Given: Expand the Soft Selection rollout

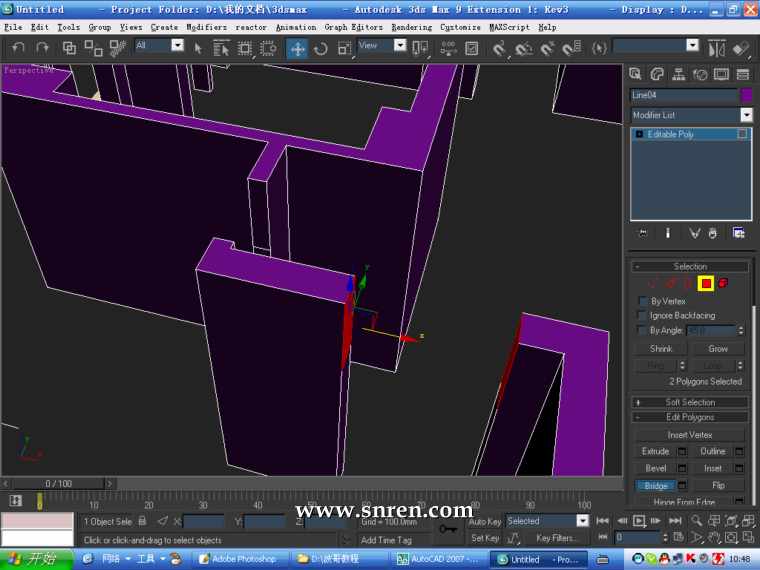Looking at the screenshot, I should [x=690, y=402].
